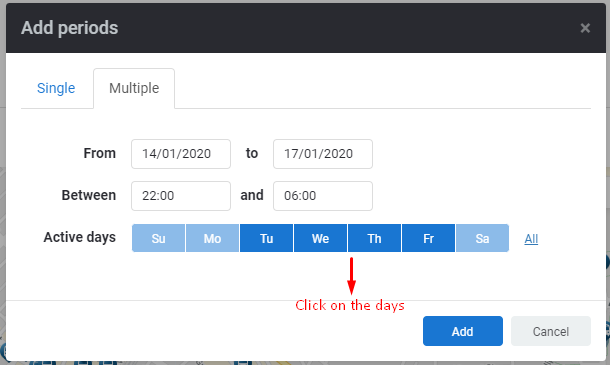Screen dimensions: 610x365
Task: Toggle Friday (Fr) active day
Action: [429, 238]
